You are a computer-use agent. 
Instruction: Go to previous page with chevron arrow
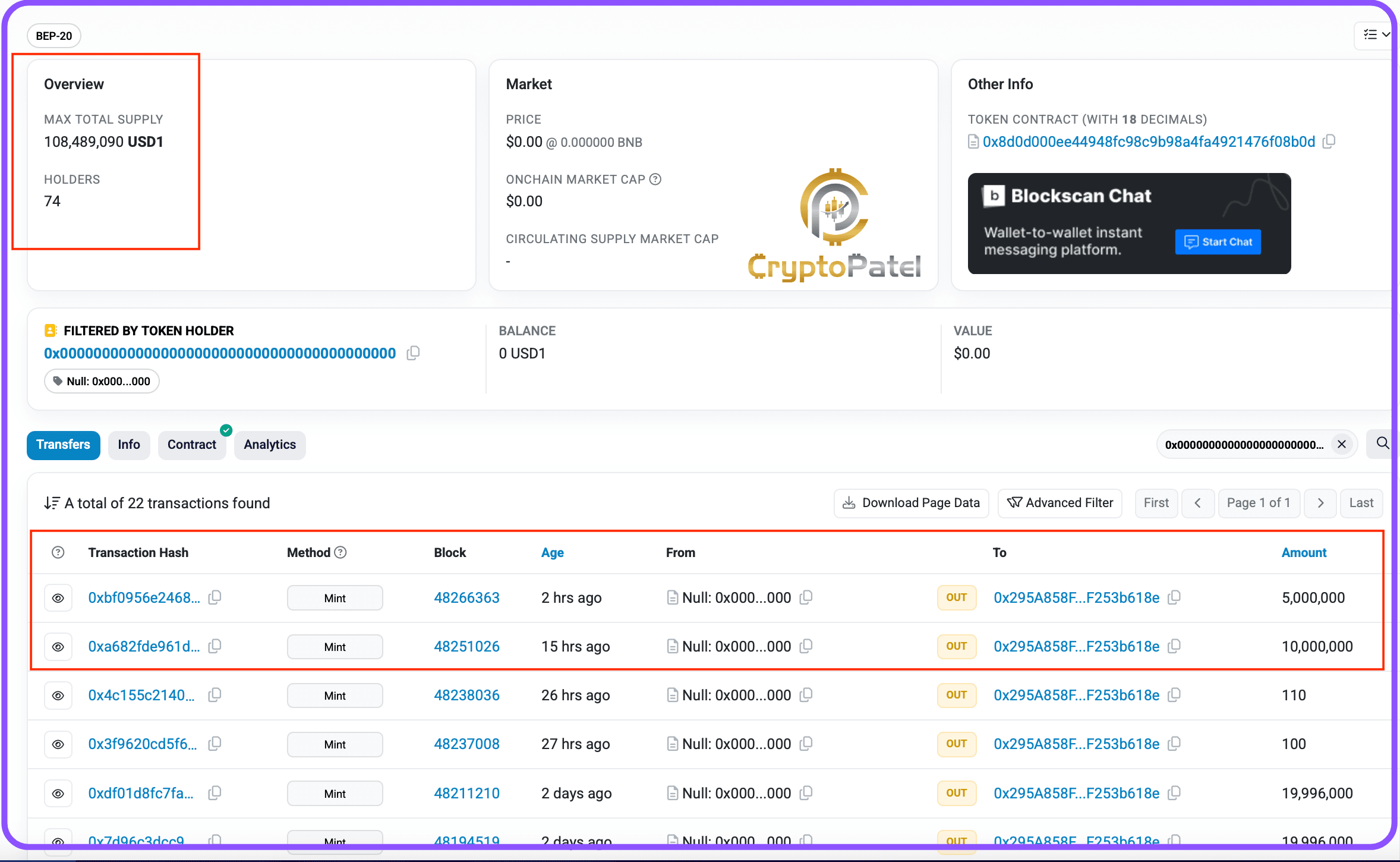[1198, 503]
